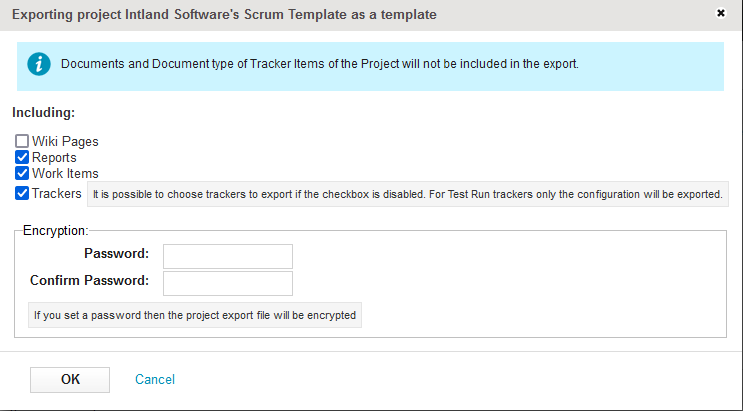Viewport: 743px width, 411px height.
Task: Disable the Work Items checkbox
Action: point(22,173)
